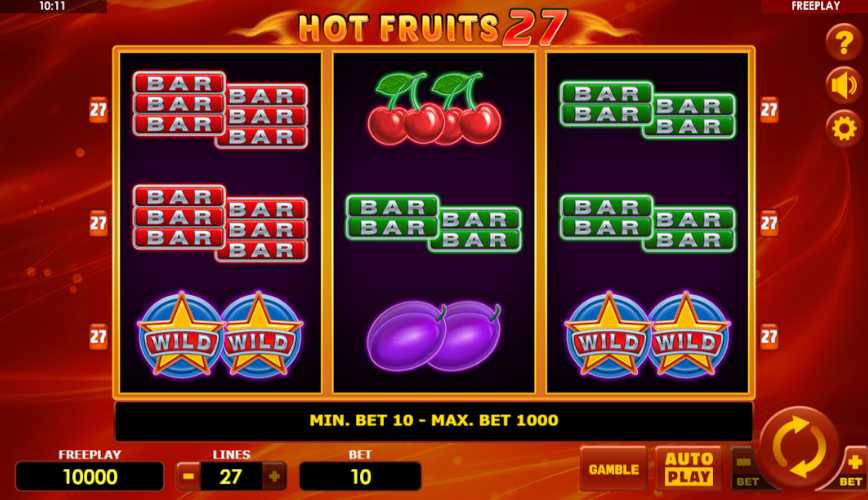Image resolution: width=868 pixels, height=500 pixels.
Task: Raise the bet with plus BET button
Action: [x=852, y=469]
